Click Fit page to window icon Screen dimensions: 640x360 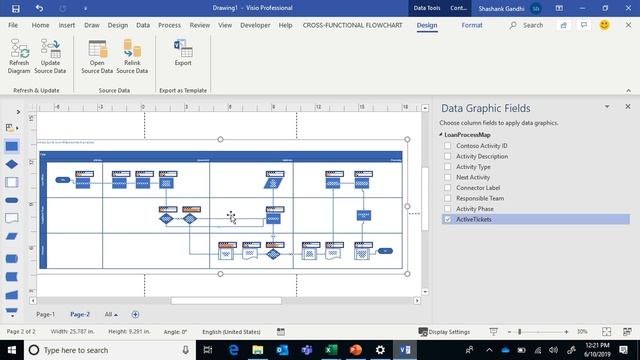pyautogui.click(x=607, y=332)
